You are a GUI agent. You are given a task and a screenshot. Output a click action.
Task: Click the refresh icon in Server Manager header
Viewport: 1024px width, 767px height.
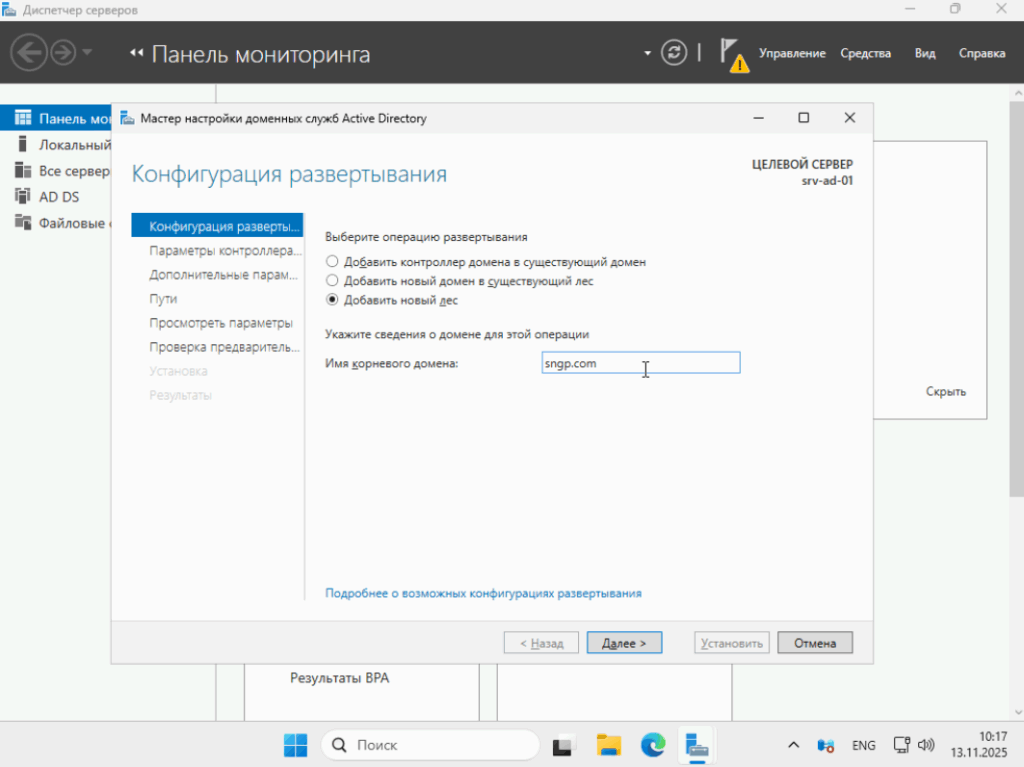coord(676,53)
